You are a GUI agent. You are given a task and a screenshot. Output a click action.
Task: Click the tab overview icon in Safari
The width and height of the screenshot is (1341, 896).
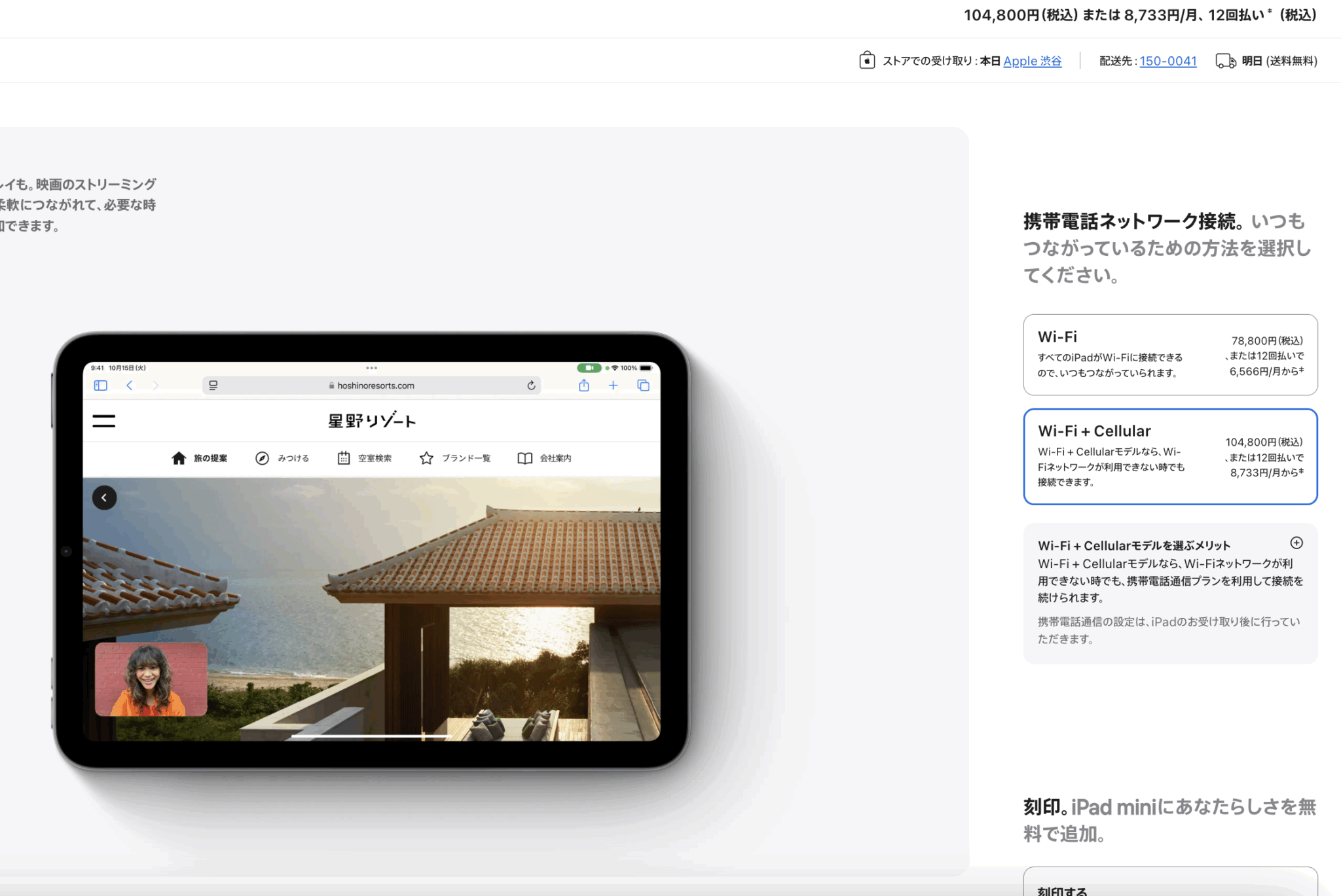[642, 385]
